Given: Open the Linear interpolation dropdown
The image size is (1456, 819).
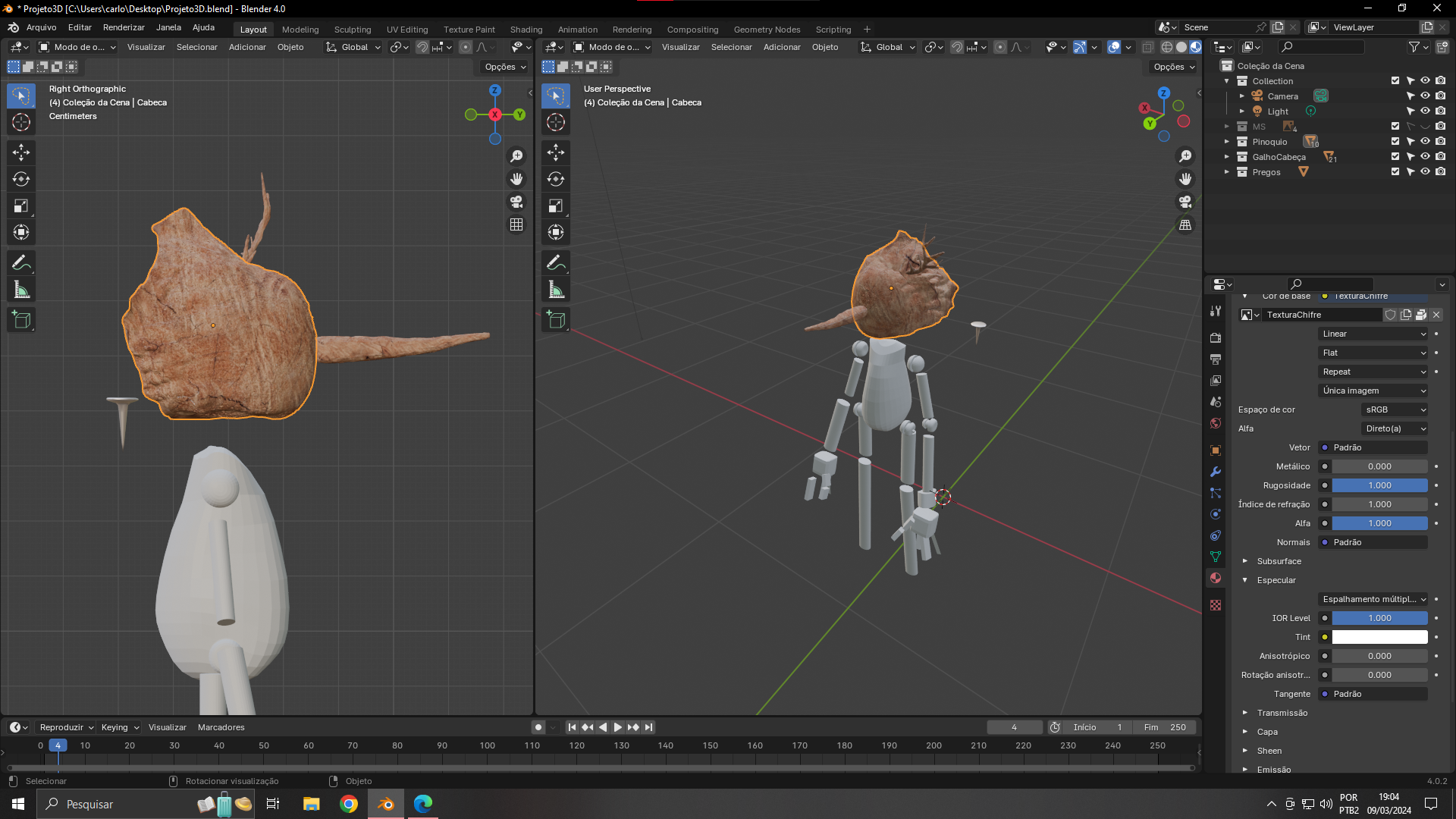Looking at the screenshot, I should [1373, 334].
